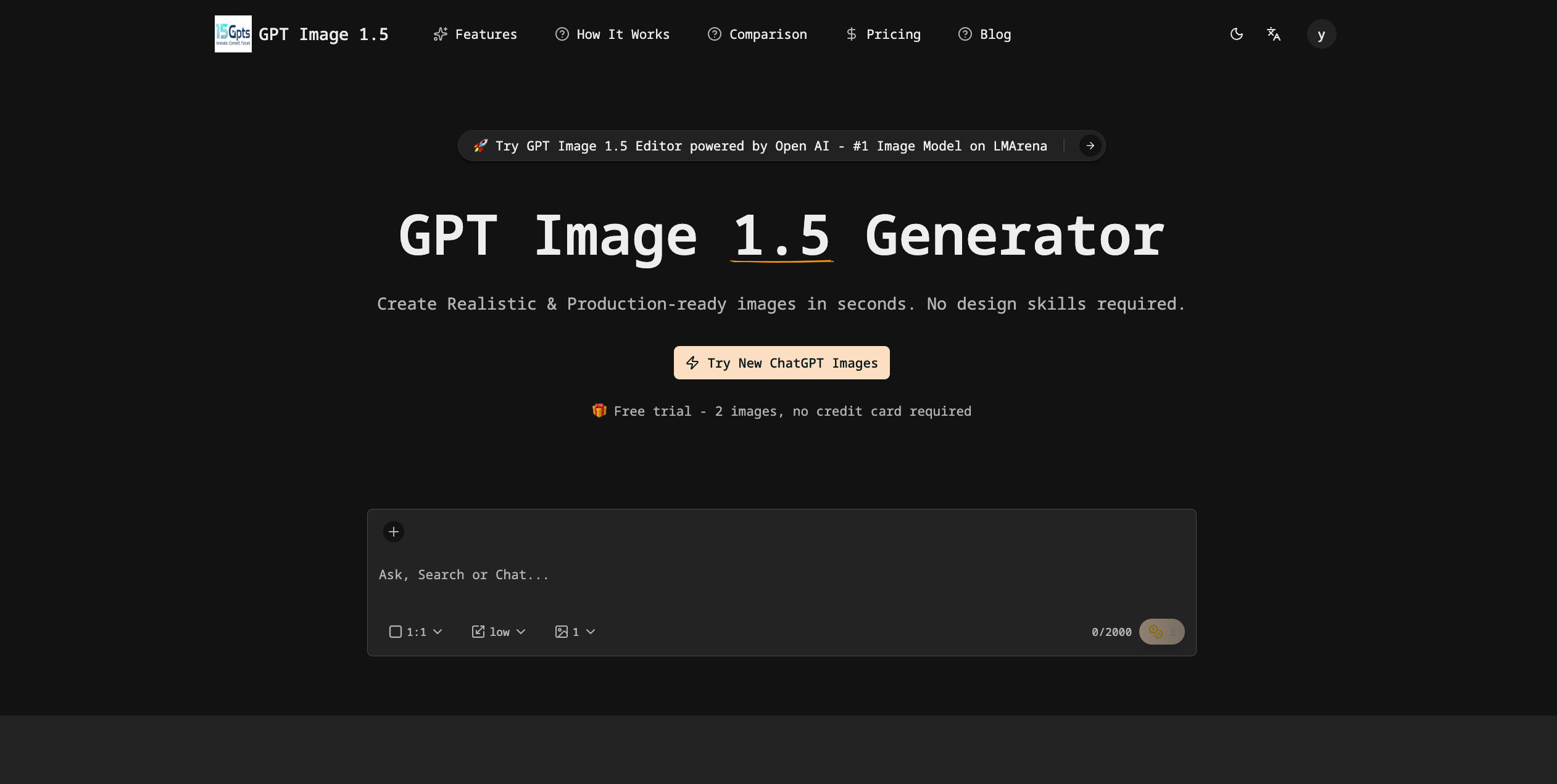Viewport: 1557px width, 784px height.
Task: Click the arrow icon in announcement banner
Action: click(1090, 146)
